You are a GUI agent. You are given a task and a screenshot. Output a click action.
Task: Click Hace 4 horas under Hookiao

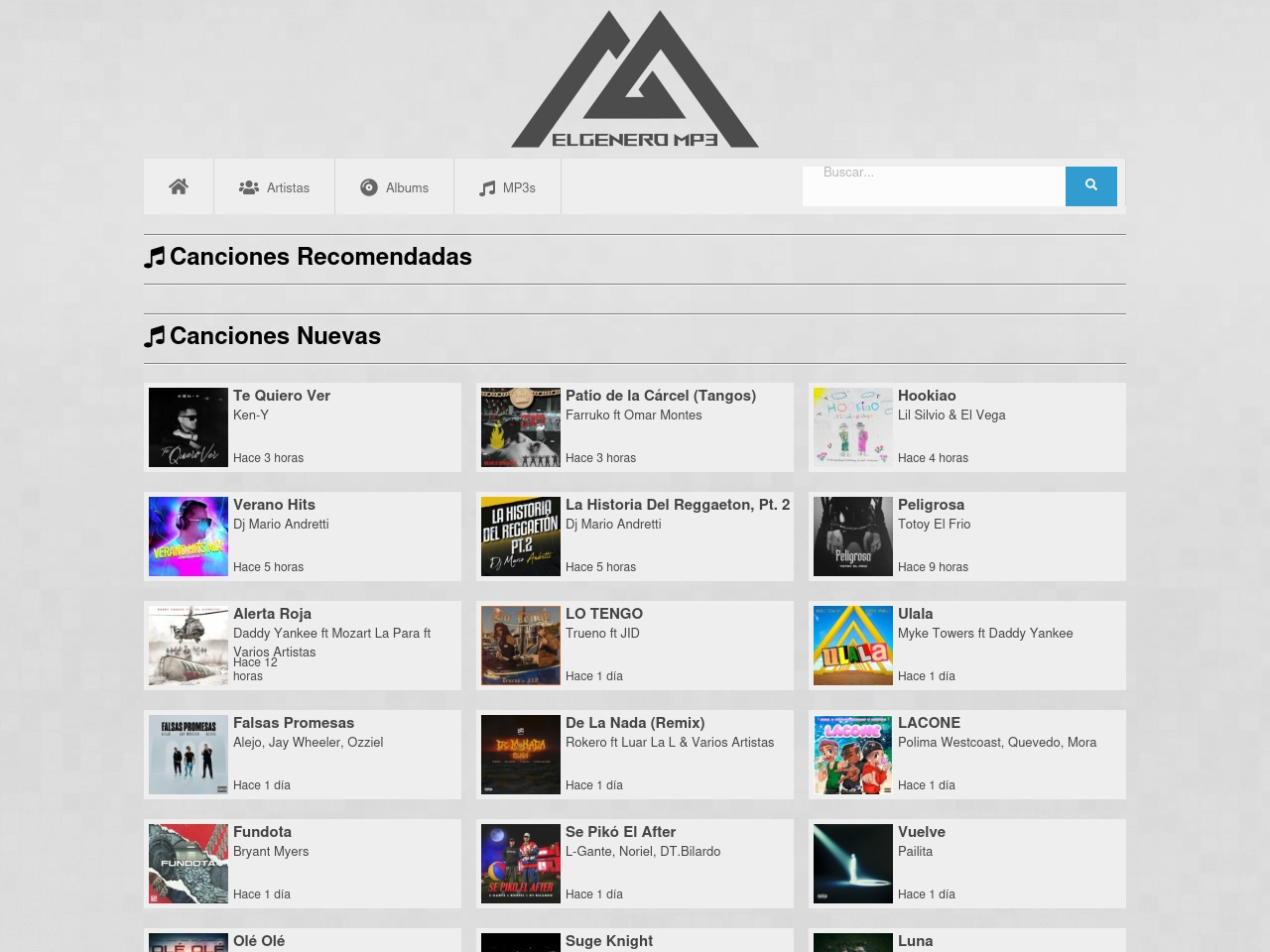click(933, 458)
